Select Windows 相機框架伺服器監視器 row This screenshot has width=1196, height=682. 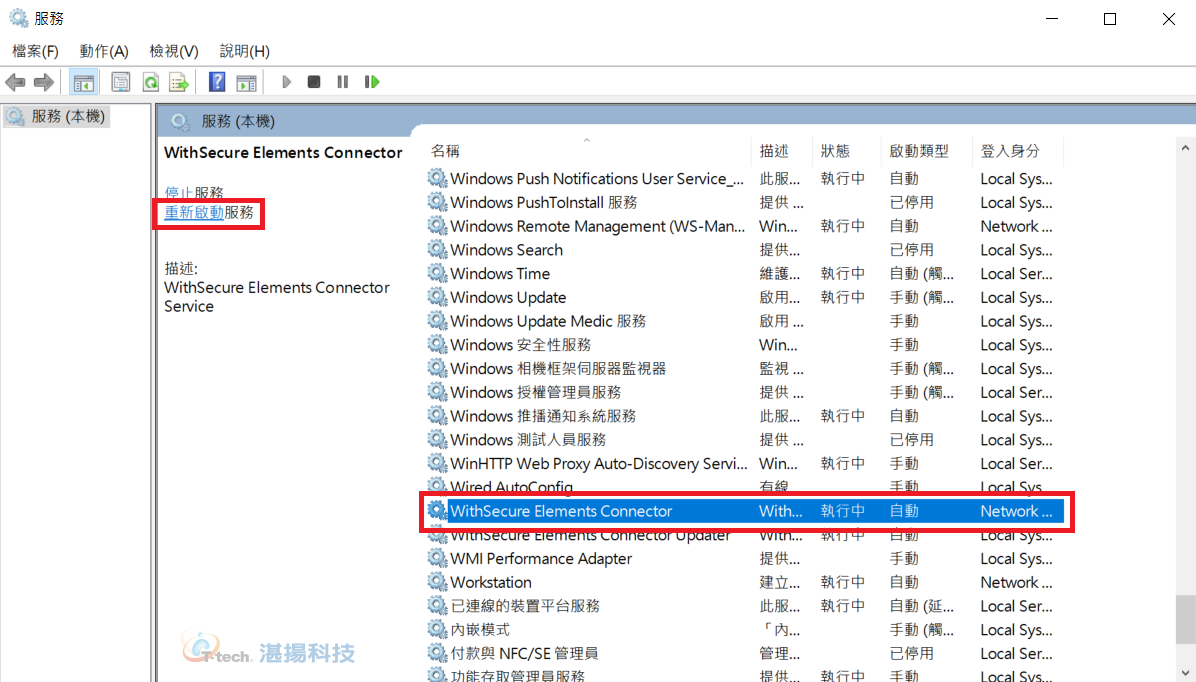tap(744, 368)
